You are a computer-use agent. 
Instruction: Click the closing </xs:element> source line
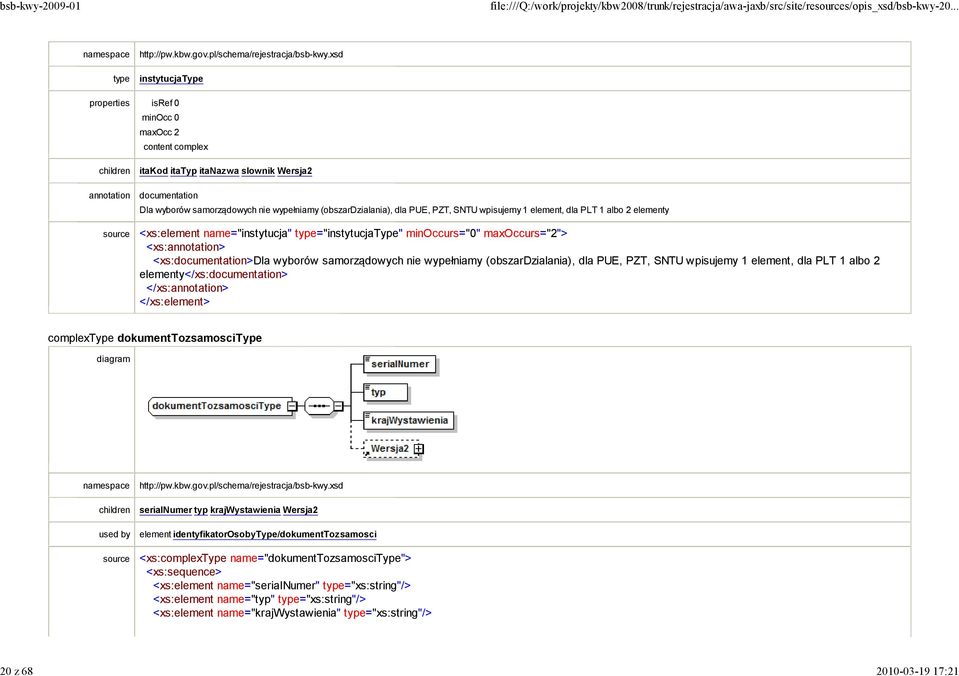pos(175,302)
